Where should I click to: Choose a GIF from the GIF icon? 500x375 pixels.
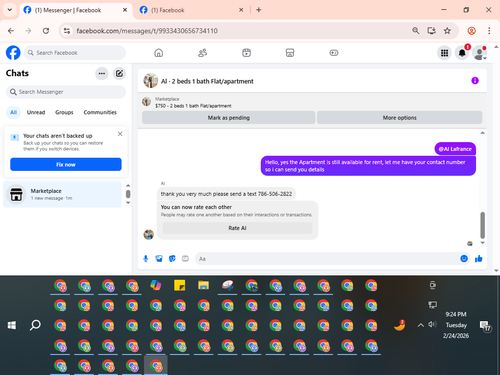coord(185,259)
